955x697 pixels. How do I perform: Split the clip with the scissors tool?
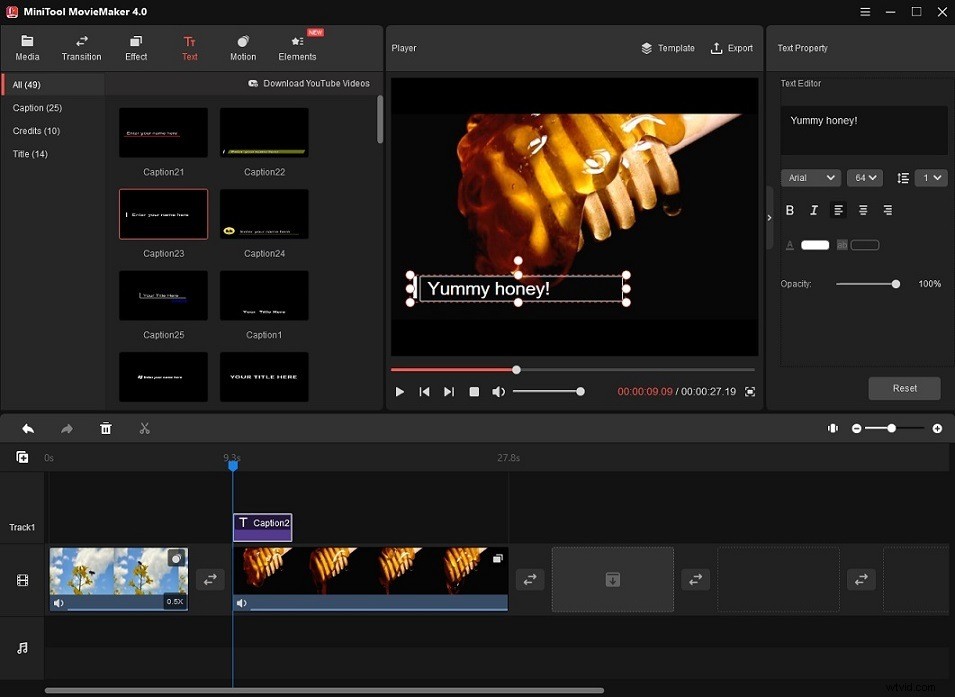[x=144, y=428]
